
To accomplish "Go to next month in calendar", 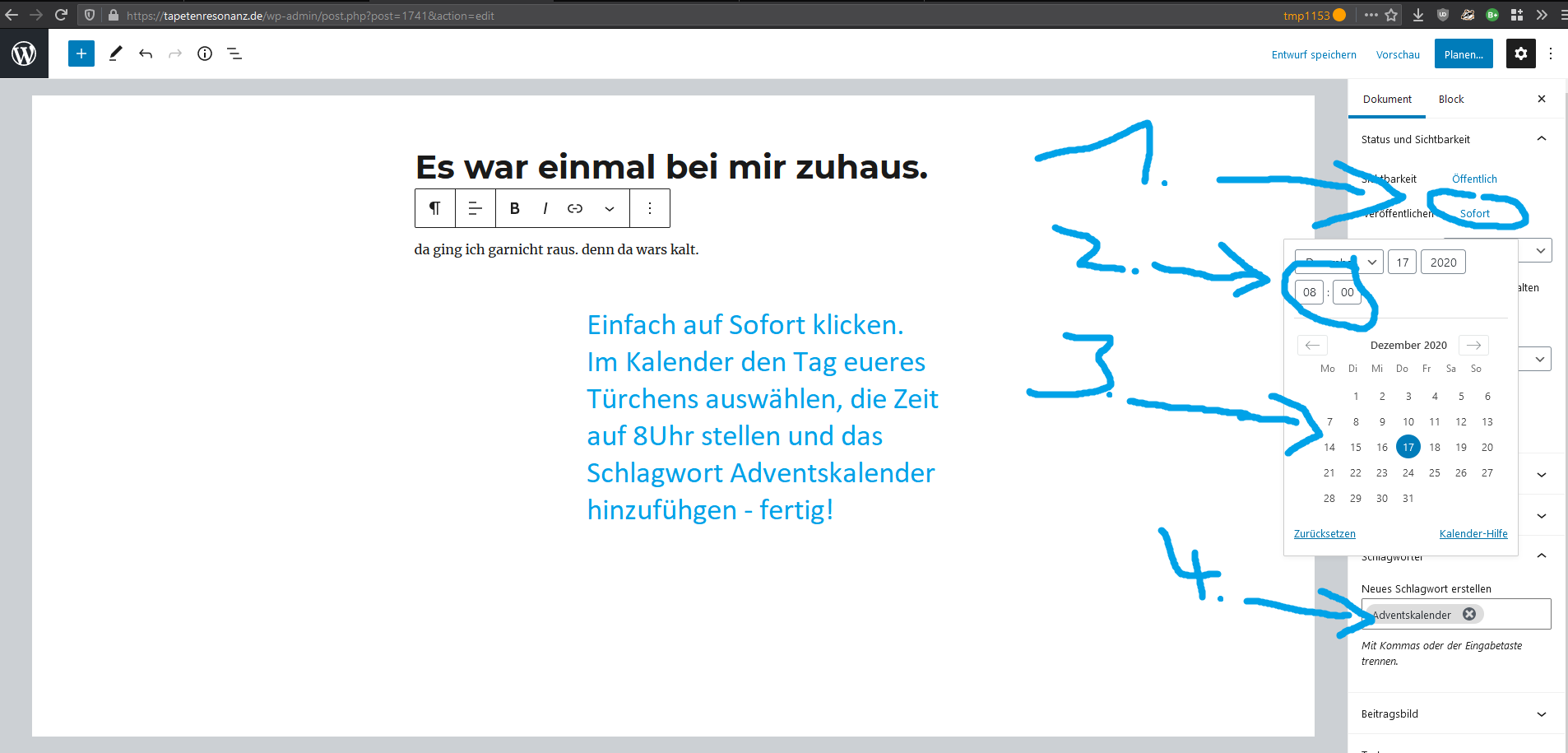I will [x=1473, y=345].
